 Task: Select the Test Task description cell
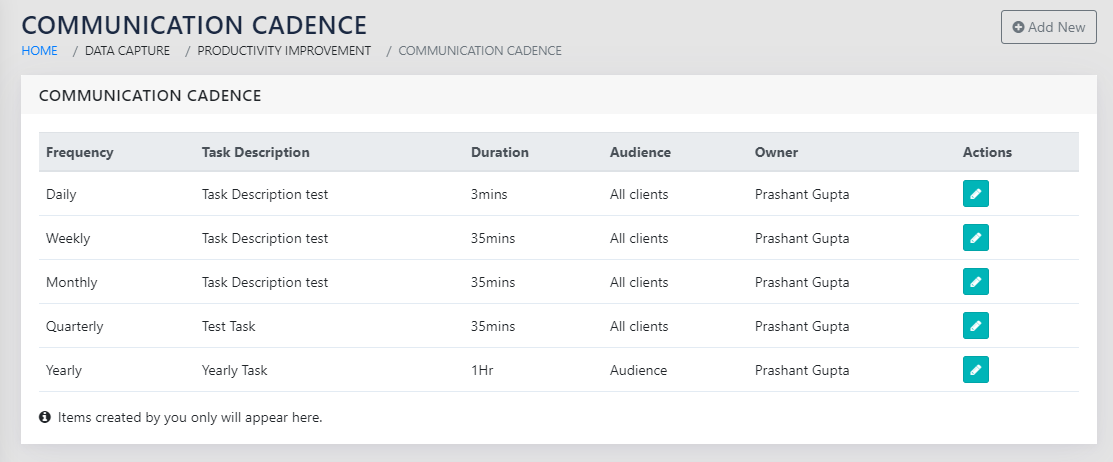point(229,326)
